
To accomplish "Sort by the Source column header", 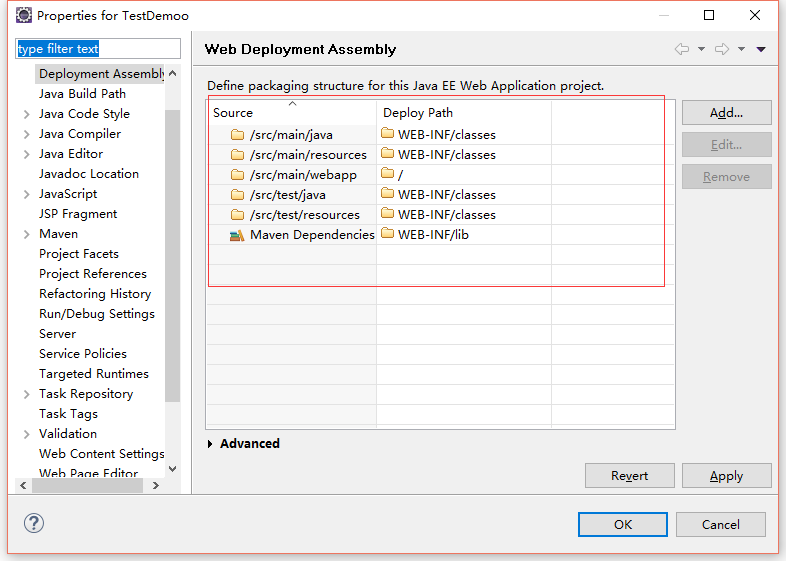I will [x=292, y=112].
